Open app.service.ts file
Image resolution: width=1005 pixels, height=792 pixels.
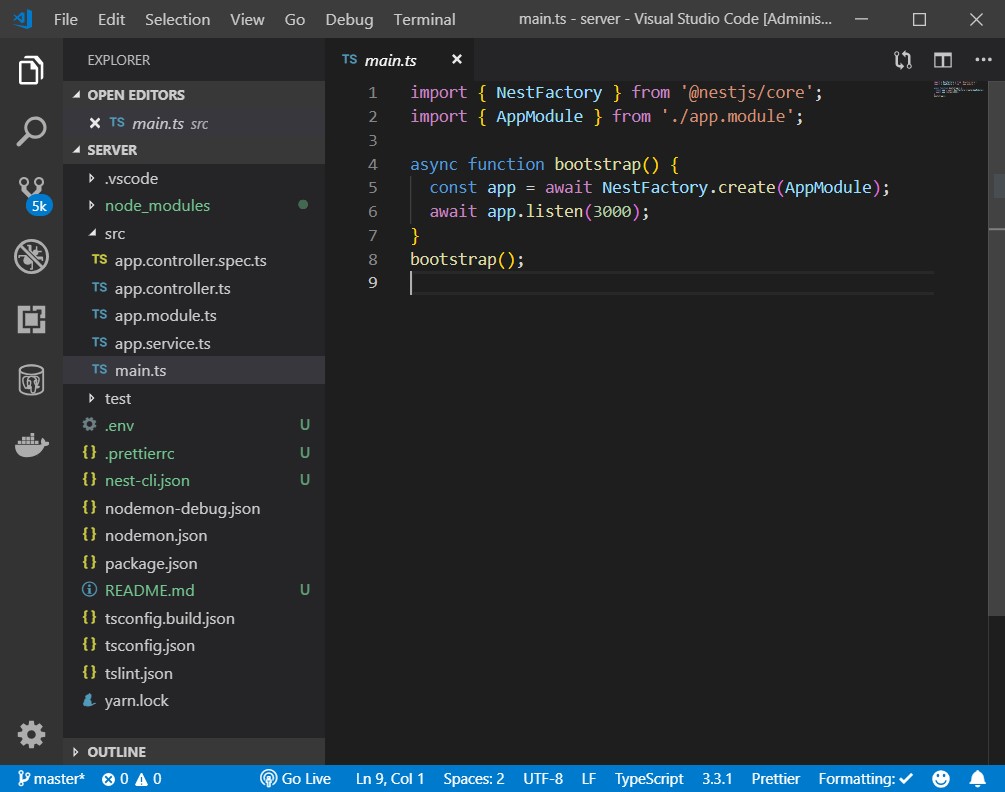point(194,343)
